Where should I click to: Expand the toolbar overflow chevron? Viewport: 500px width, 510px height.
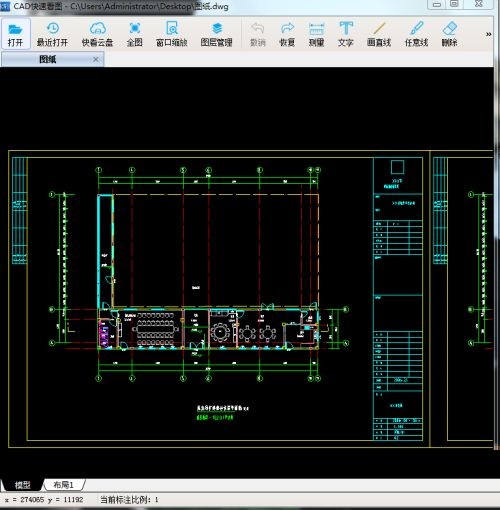(488, 34)
